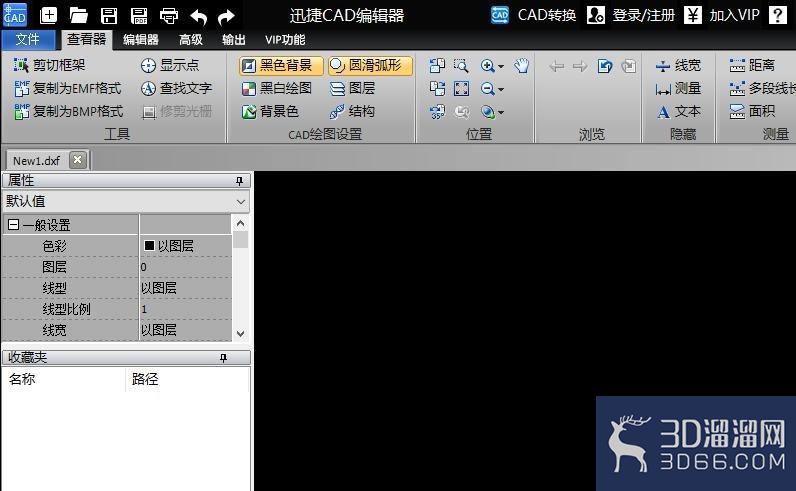796x491 pixels.
Task: Click the rotate by 35° angle icon
Action: [x=437, y=111]
